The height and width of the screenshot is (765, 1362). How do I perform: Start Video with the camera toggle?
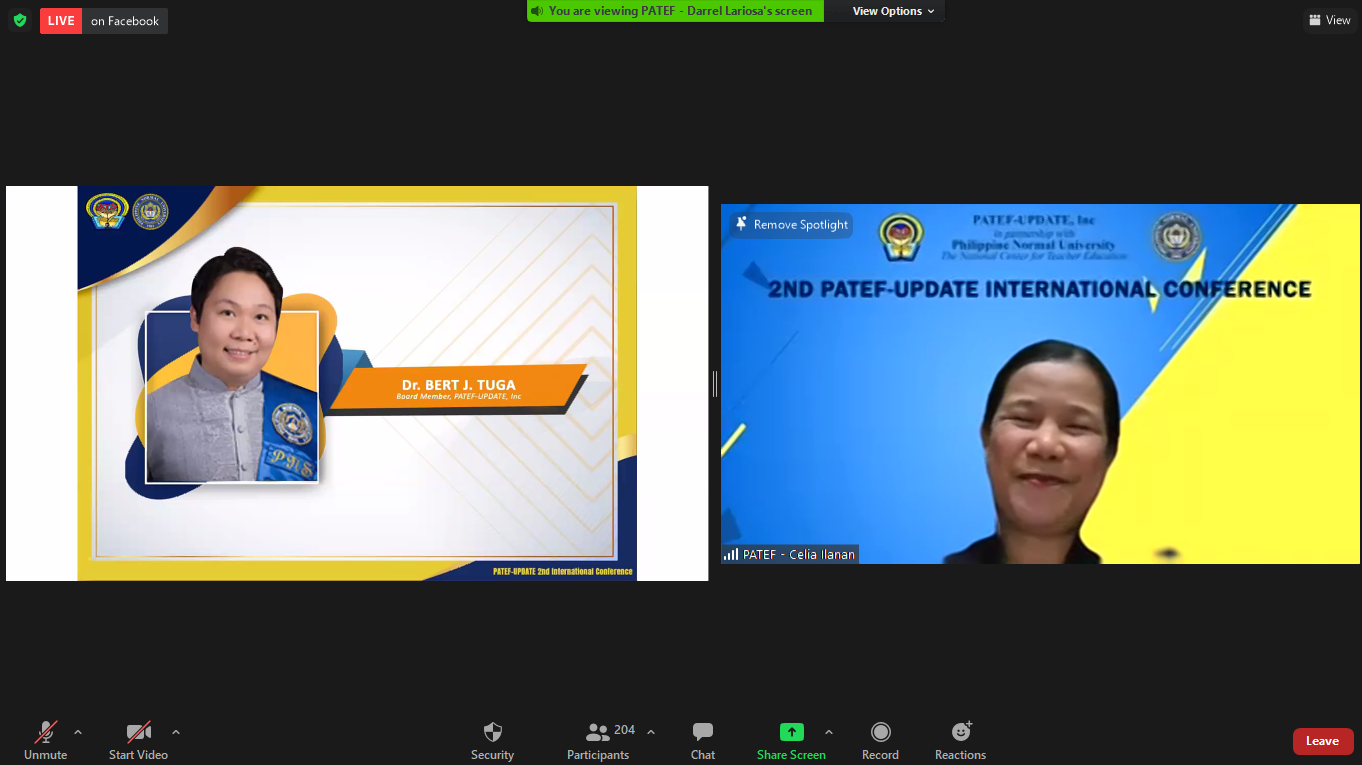[138, 741]
